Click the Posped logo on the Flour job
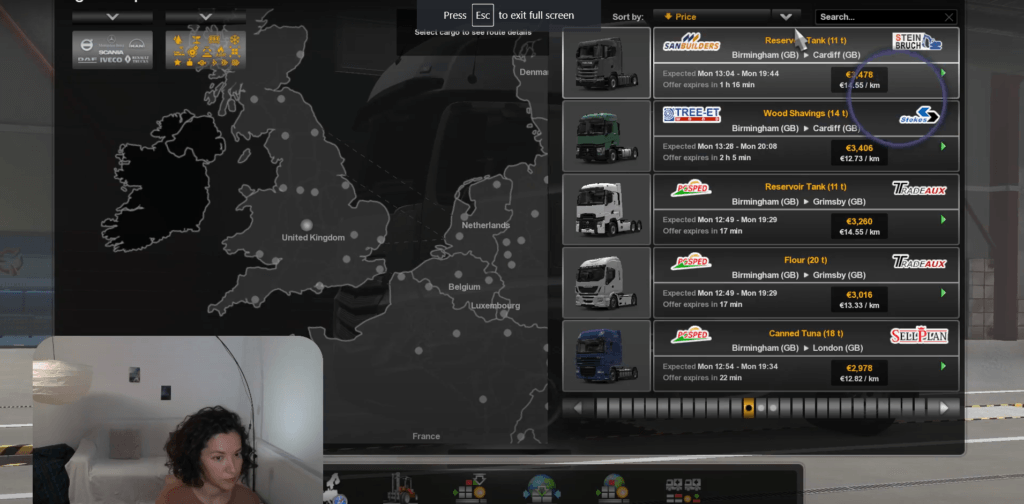The width and height of the screenshot is (1024, 504). tap(691, 262)
